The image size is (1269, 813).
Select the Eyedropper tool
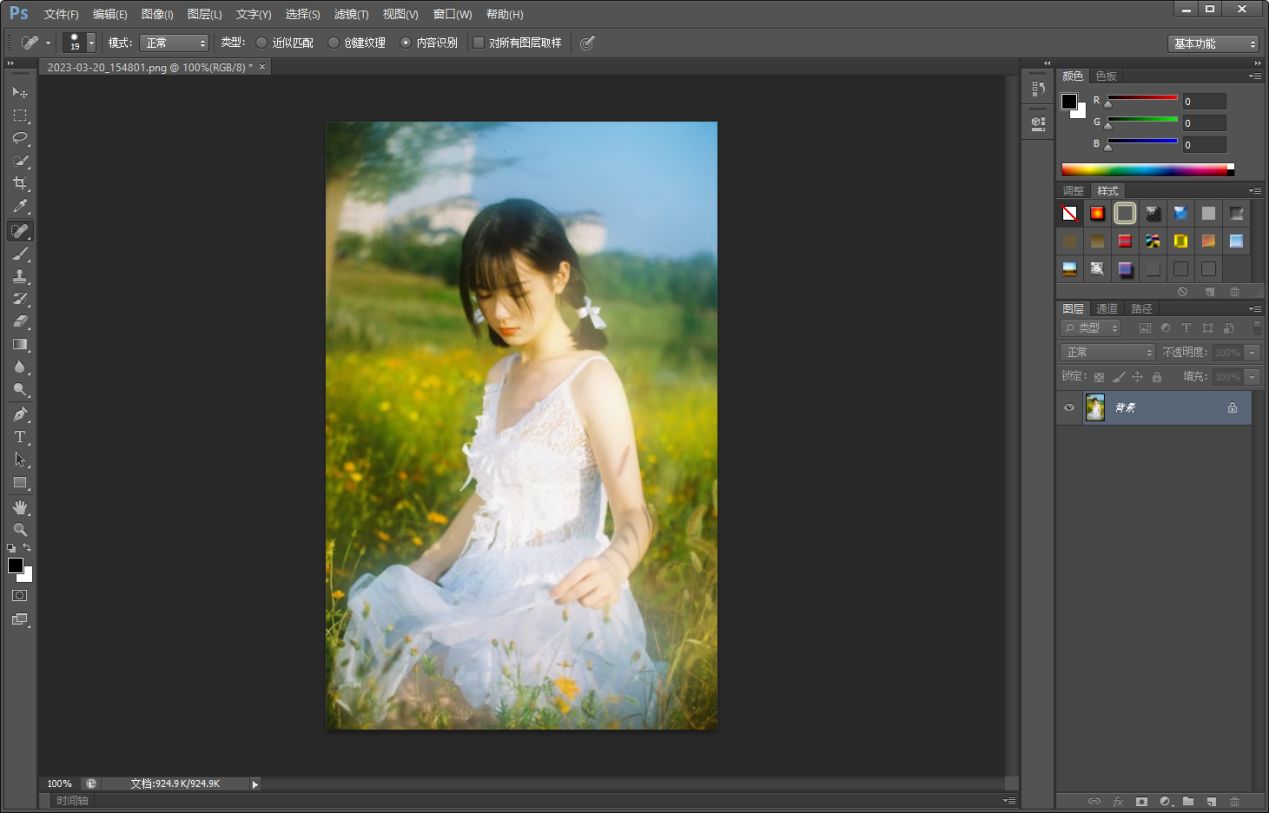pyautogui.click(x=19, y=207)
